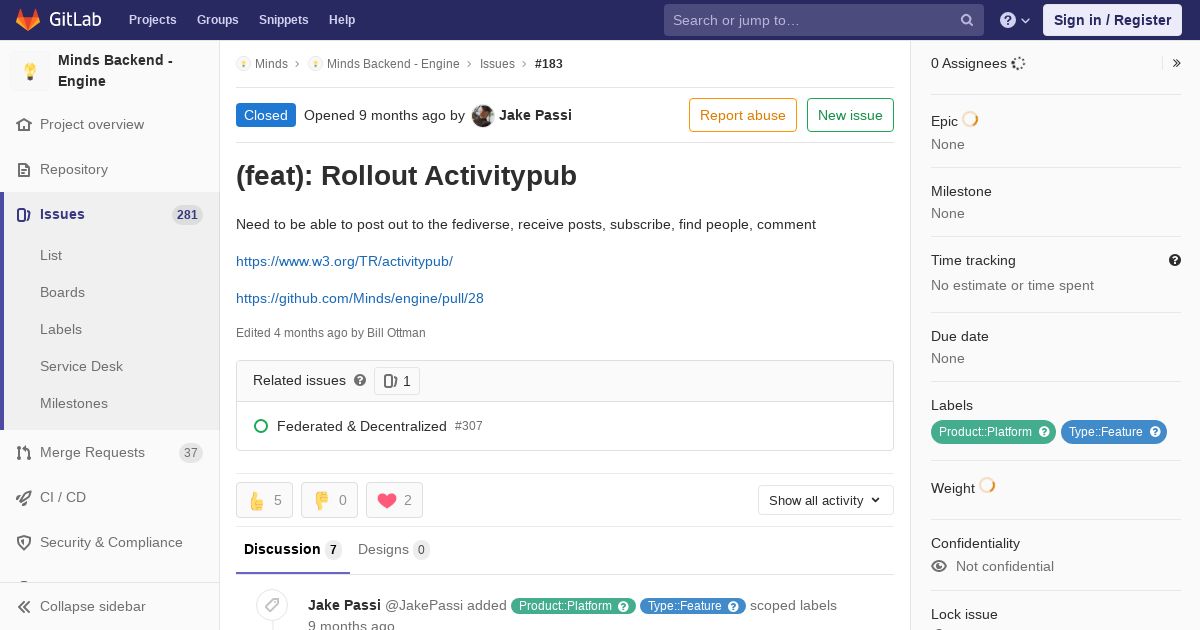
Task: Click the Sign in / Register button
Action: (x=1112, y=20)
